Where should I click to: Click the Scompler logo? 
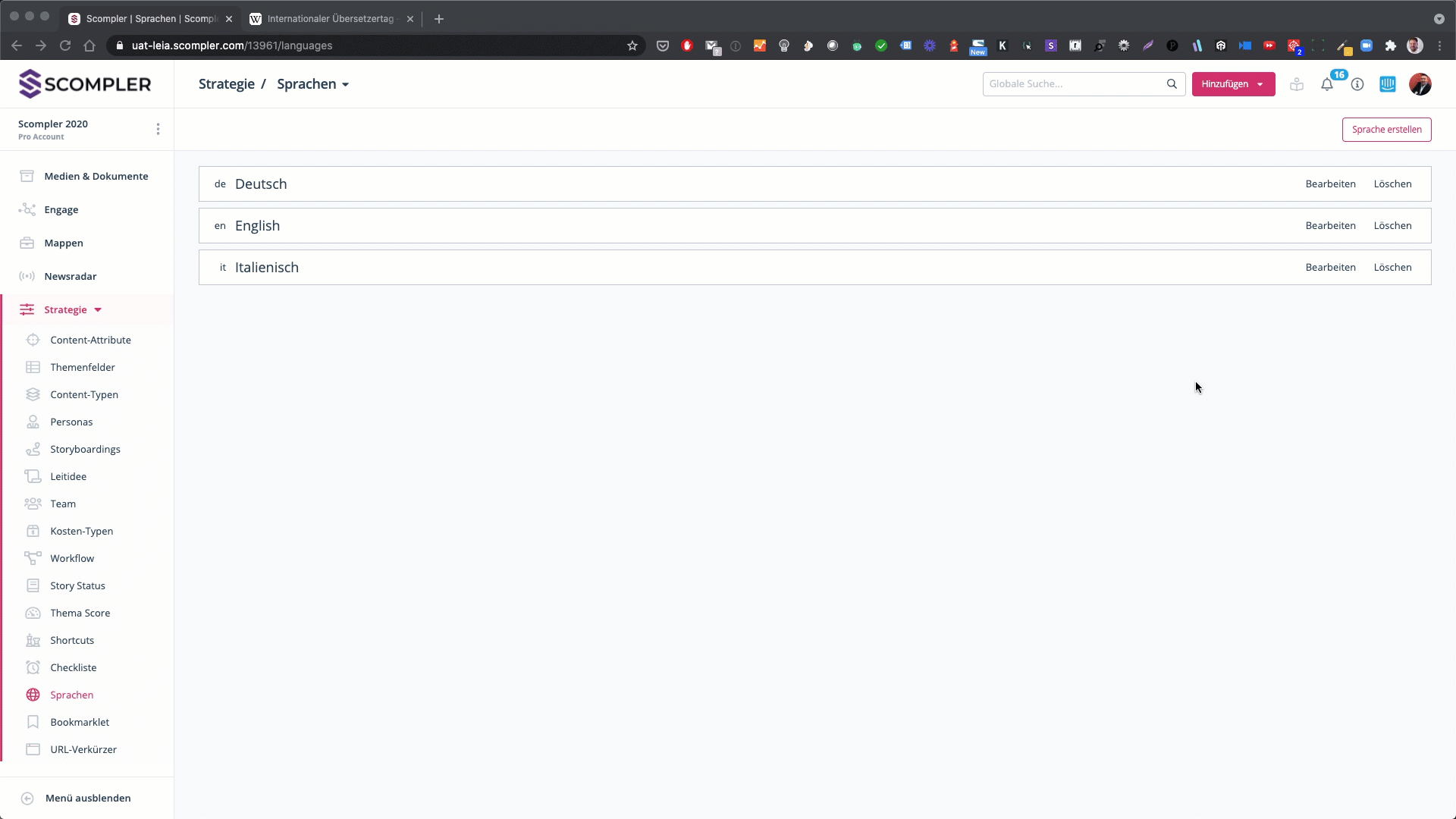(x=85, y=84)
